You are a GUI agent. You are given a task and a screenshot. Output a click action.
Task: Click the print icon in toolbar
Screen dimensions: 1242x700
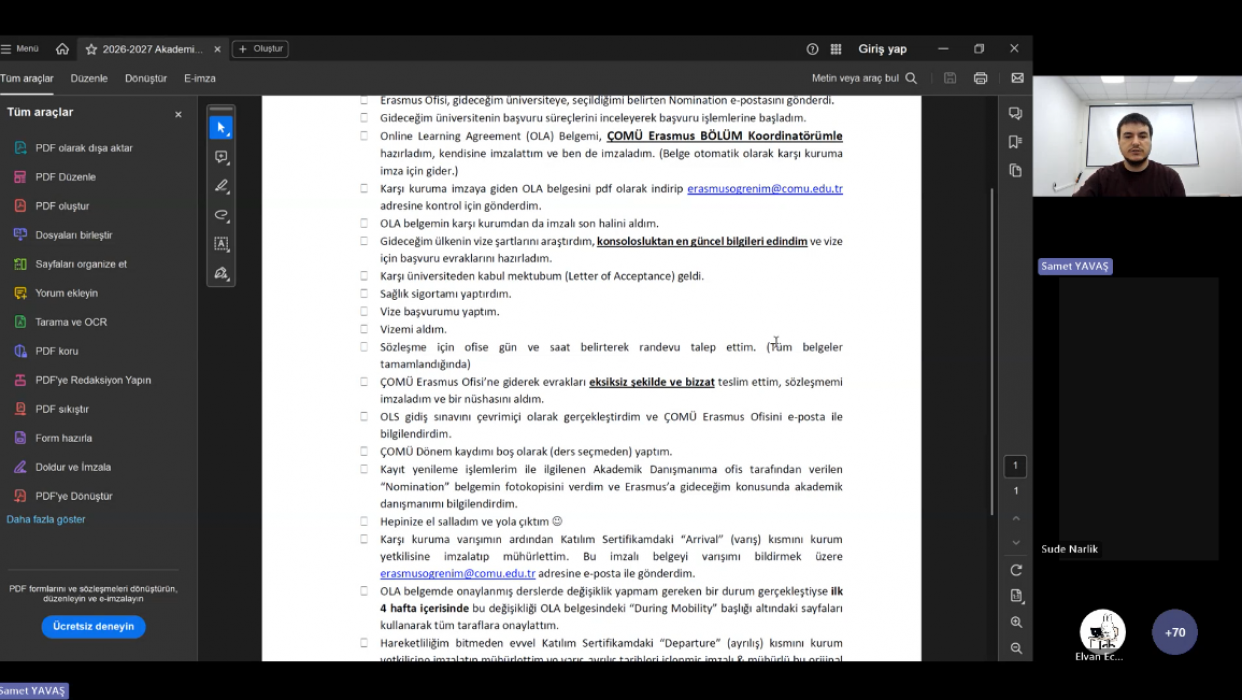980,78
